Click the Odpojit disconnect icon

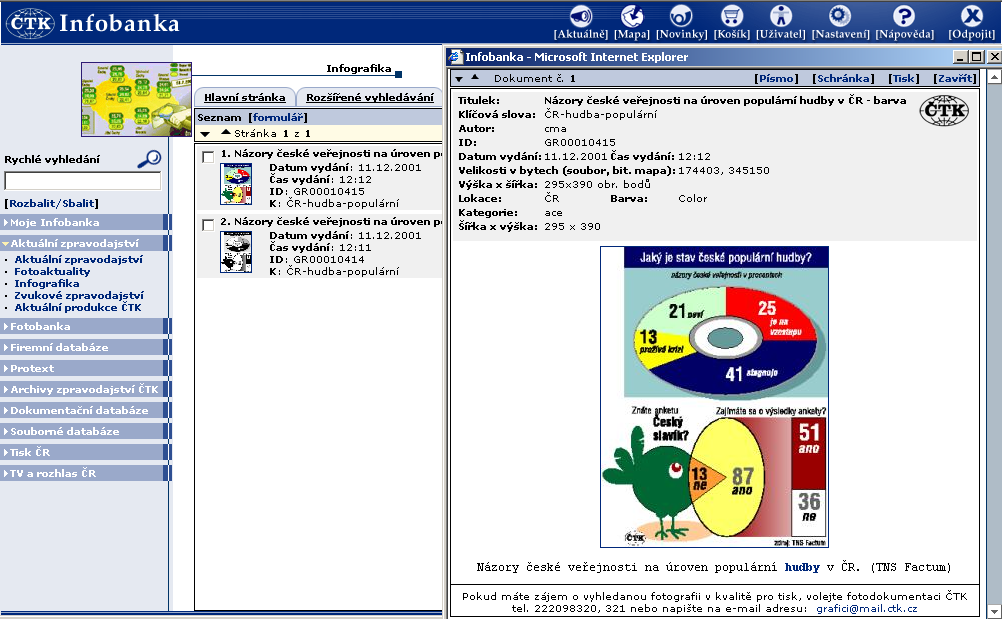click(x=971, y=16)
